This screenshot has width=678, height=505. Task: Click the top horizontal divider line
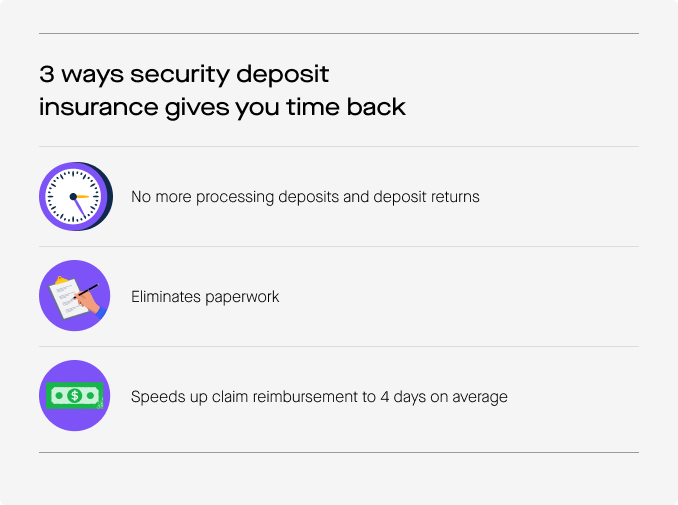339,33
